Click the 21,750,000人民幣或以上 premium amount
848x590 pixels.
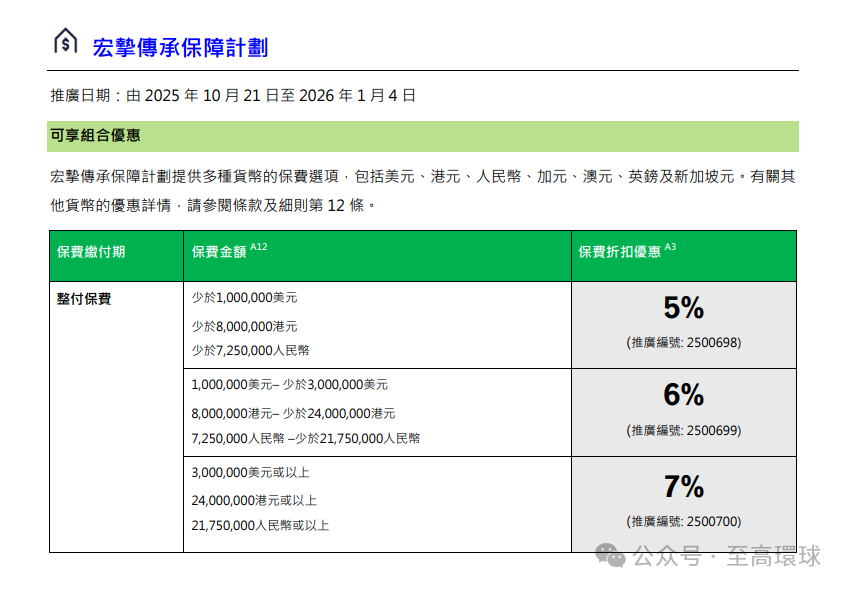(x=260, y=525)
